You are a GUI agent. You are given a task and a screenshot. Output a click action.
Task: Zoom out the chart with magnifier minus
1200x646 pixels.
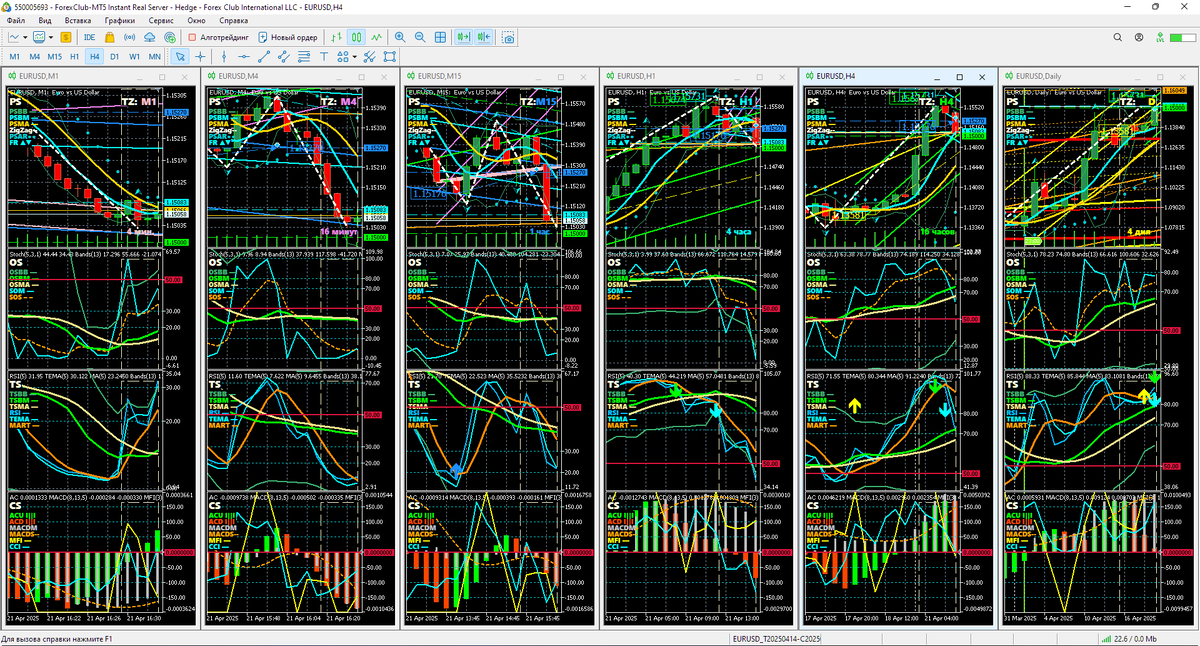click(420, 37)
